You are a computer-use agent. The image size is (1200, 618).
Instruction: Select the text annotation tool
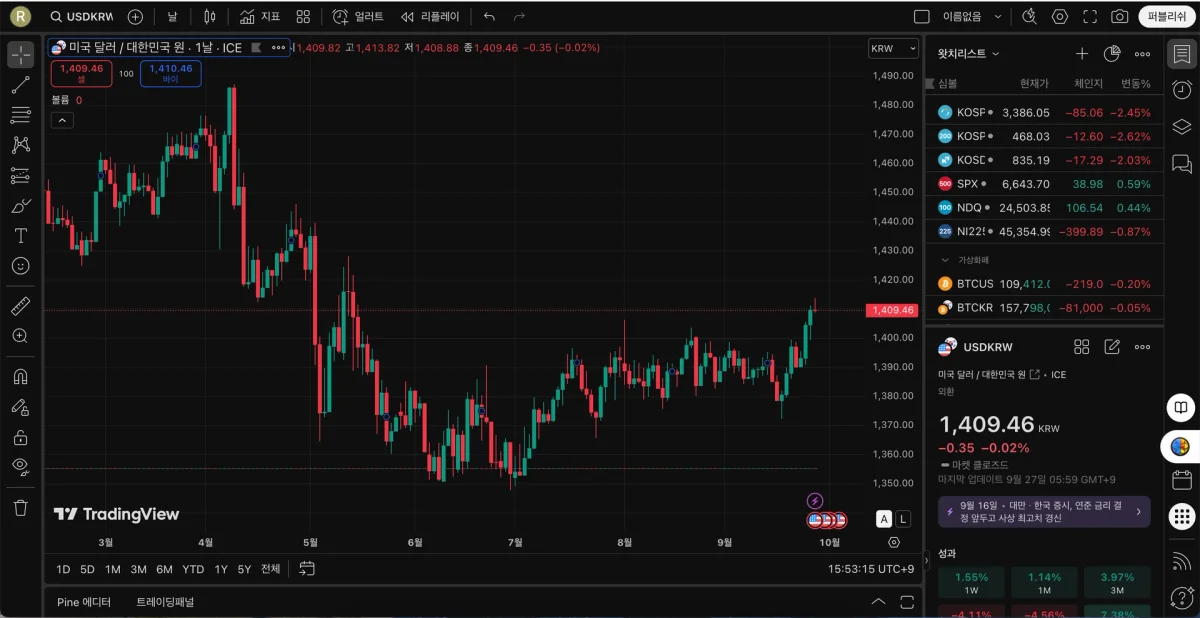coord(20,236)
